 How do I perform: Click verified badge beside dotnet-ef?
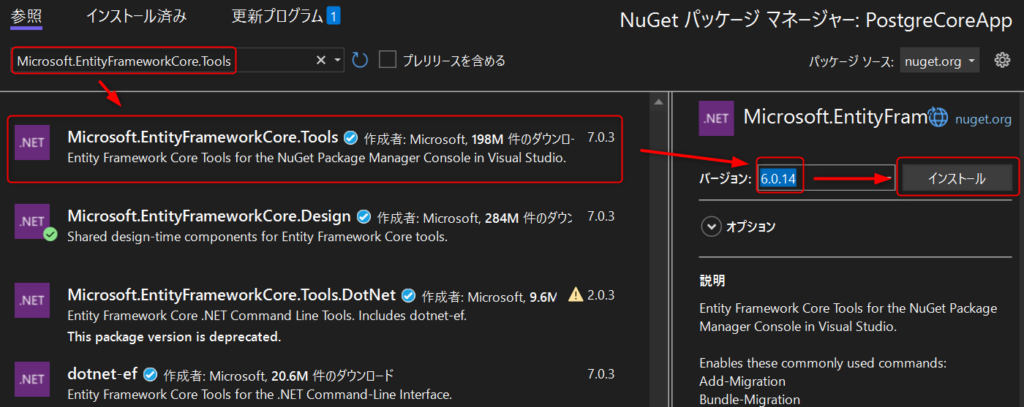(x=150, y=374)
